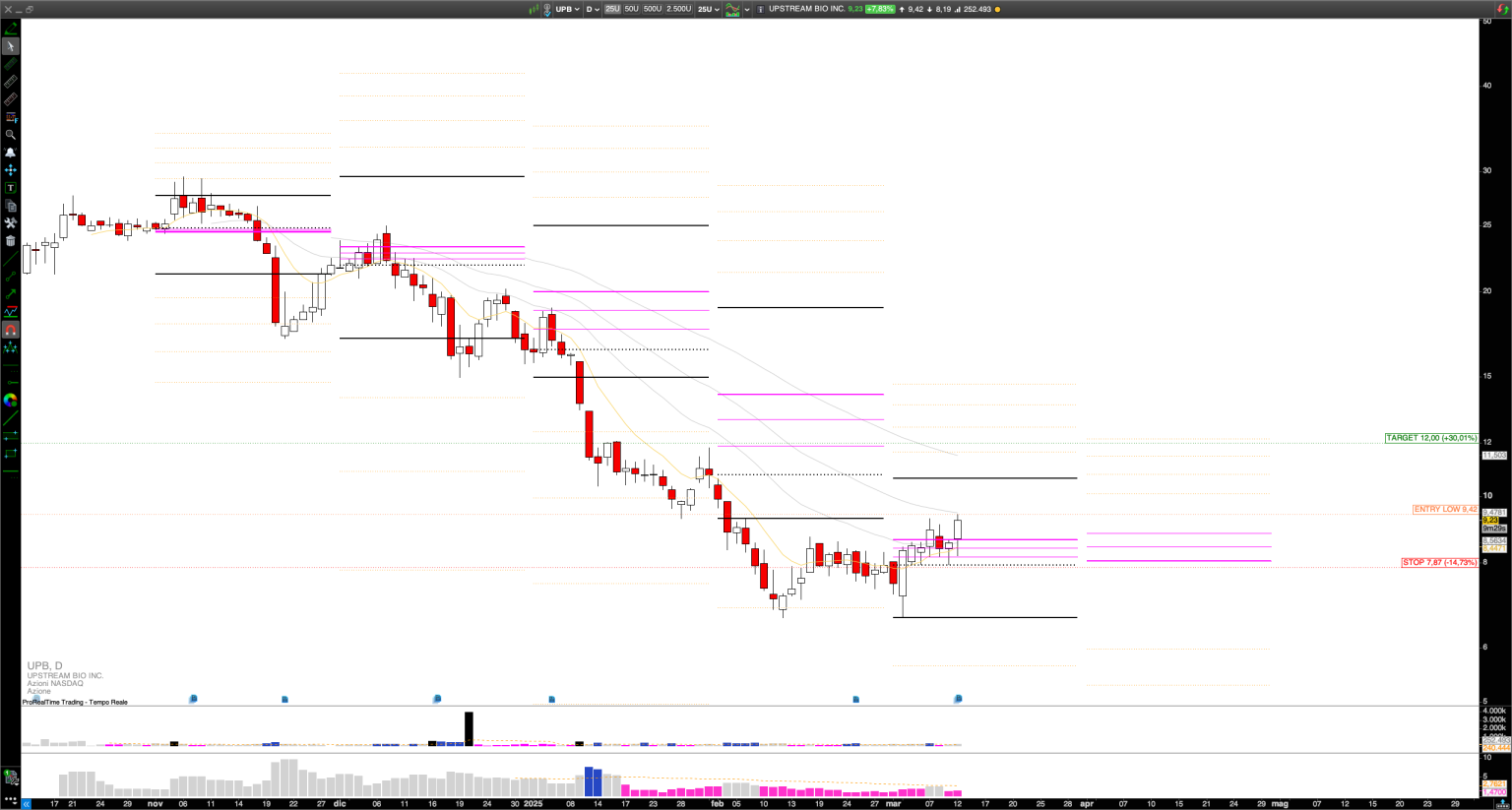Open the UPB ticker dropdown
Image resolution: width=1512 pixels, height=810 pixels.
tap(567, 9)
